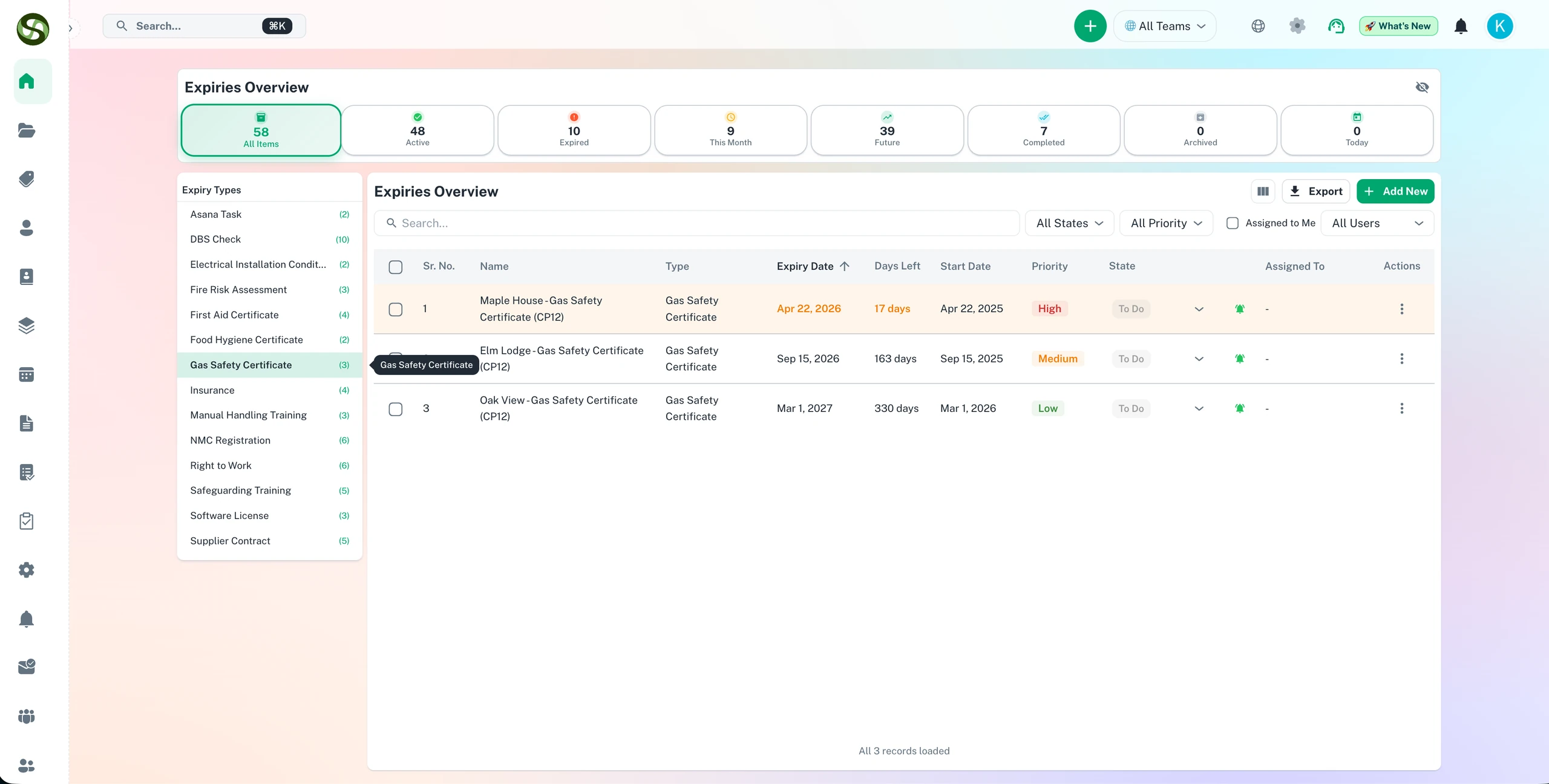Open the calendar sidebar icon
1549x784 pixels.
pos(27,374)
